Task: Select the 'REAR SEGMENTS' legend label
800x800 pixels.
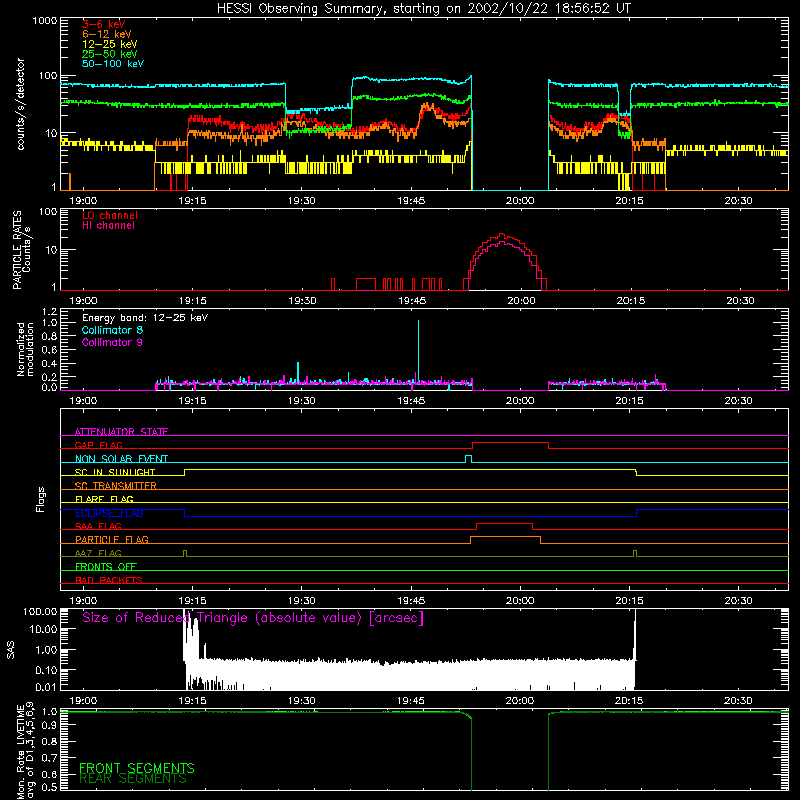Action: (x=133, y=779)
